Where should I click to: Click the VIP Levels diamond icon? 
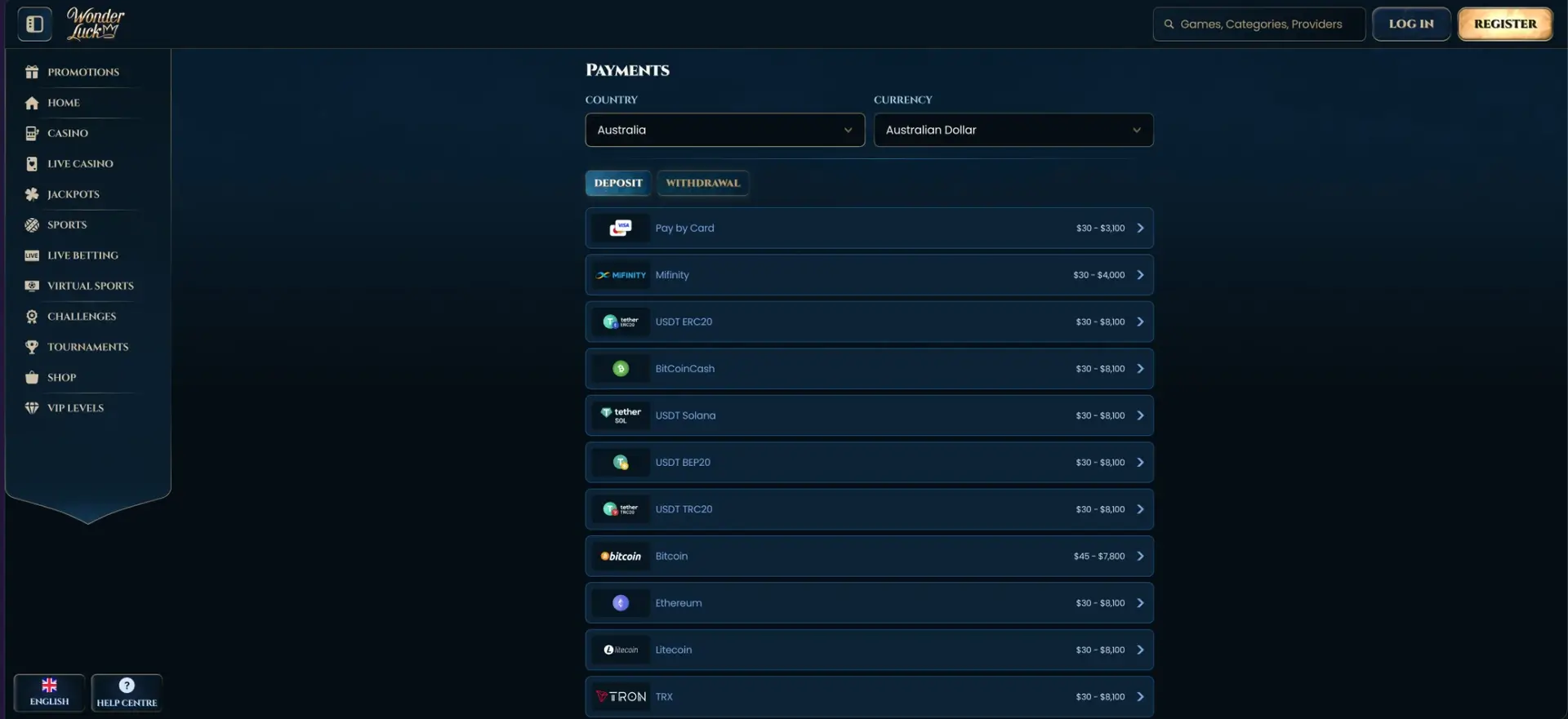(x=32, y=408)
